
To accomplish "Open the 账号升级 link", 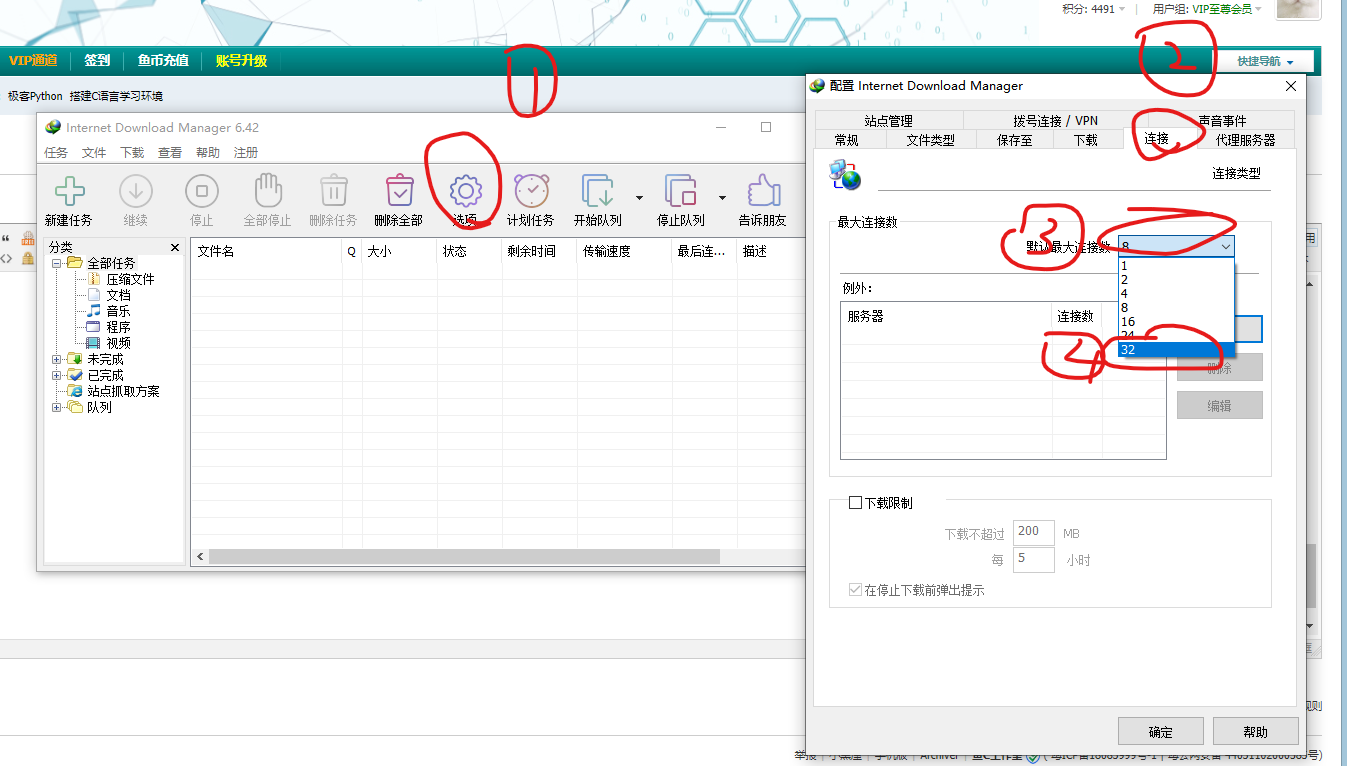I will (241, 61).
